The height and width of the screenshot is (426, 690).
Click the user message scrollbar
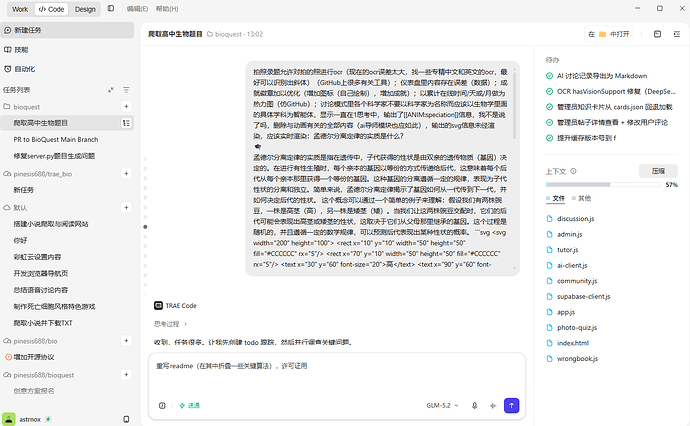coord(514,104)
